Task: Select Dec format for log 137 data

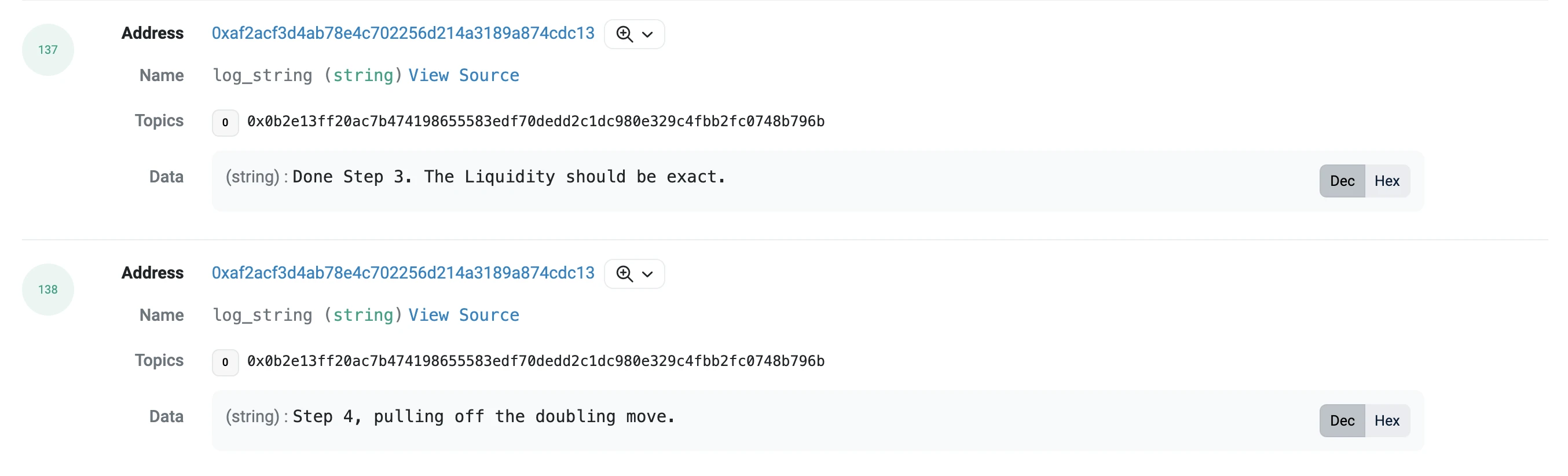Action: [x=1342, y=181]
